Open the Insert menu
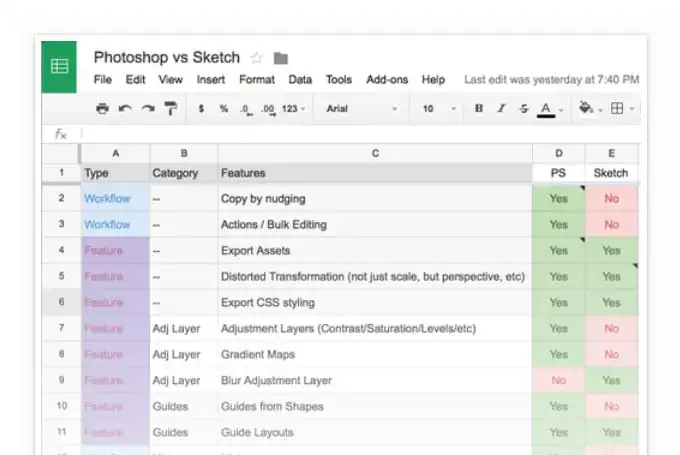Screen dimensions: 680x455 coord(211,80)
